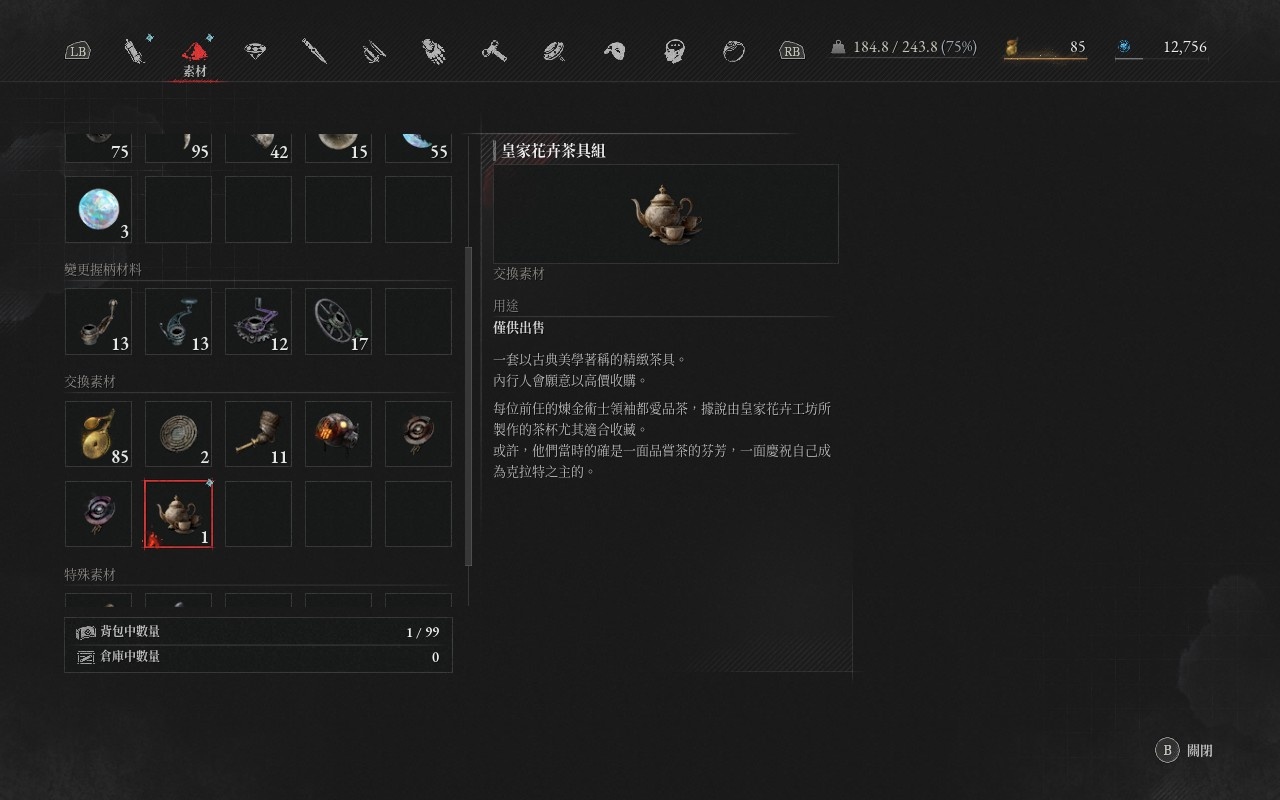Select the purple crank handle material
This screenshot has height=800, width=1280.
(258, 322)
